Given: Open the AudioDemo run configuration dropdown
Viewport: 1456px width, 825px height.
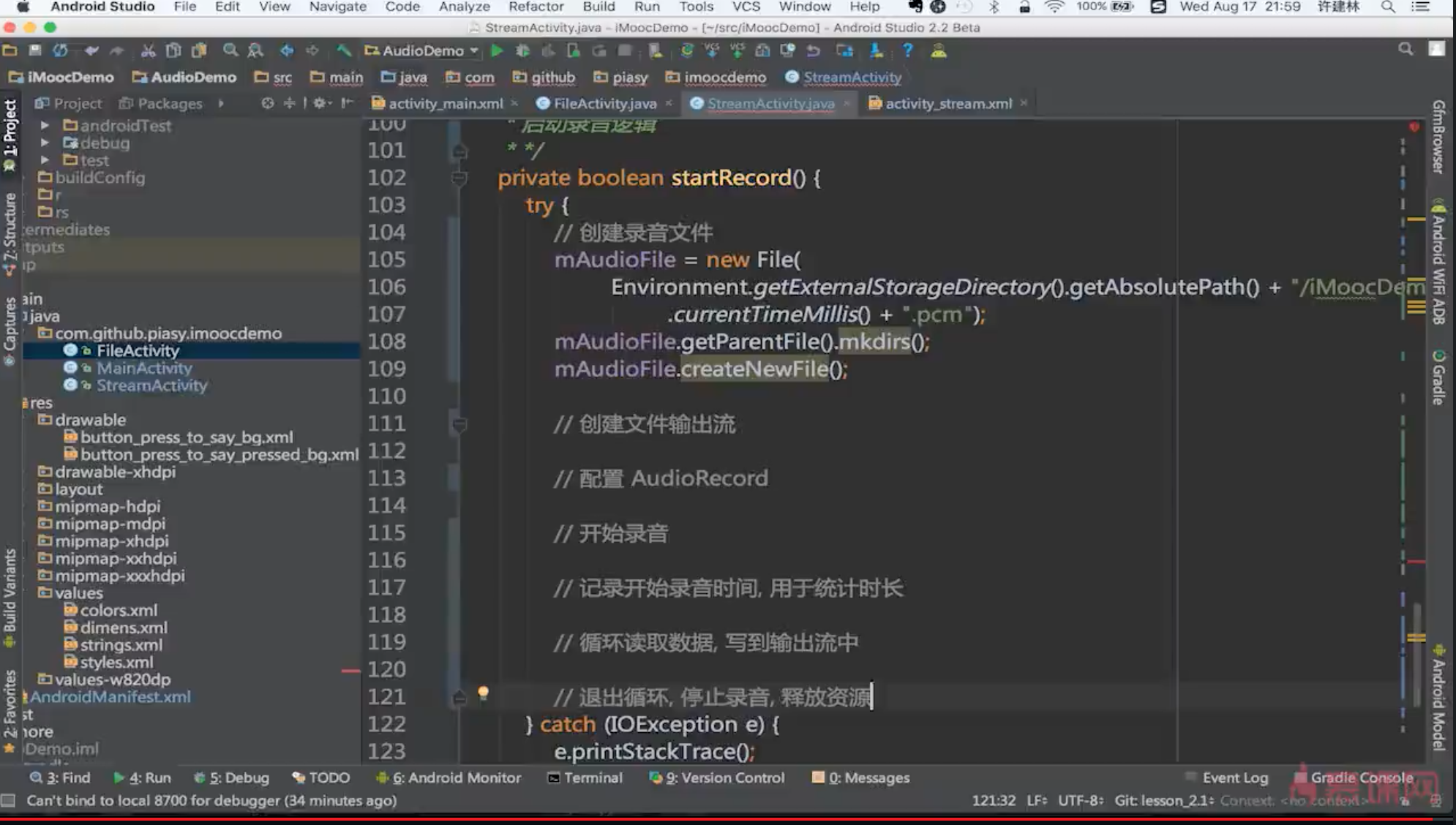Looking at the screenshot, I should 422,50.
